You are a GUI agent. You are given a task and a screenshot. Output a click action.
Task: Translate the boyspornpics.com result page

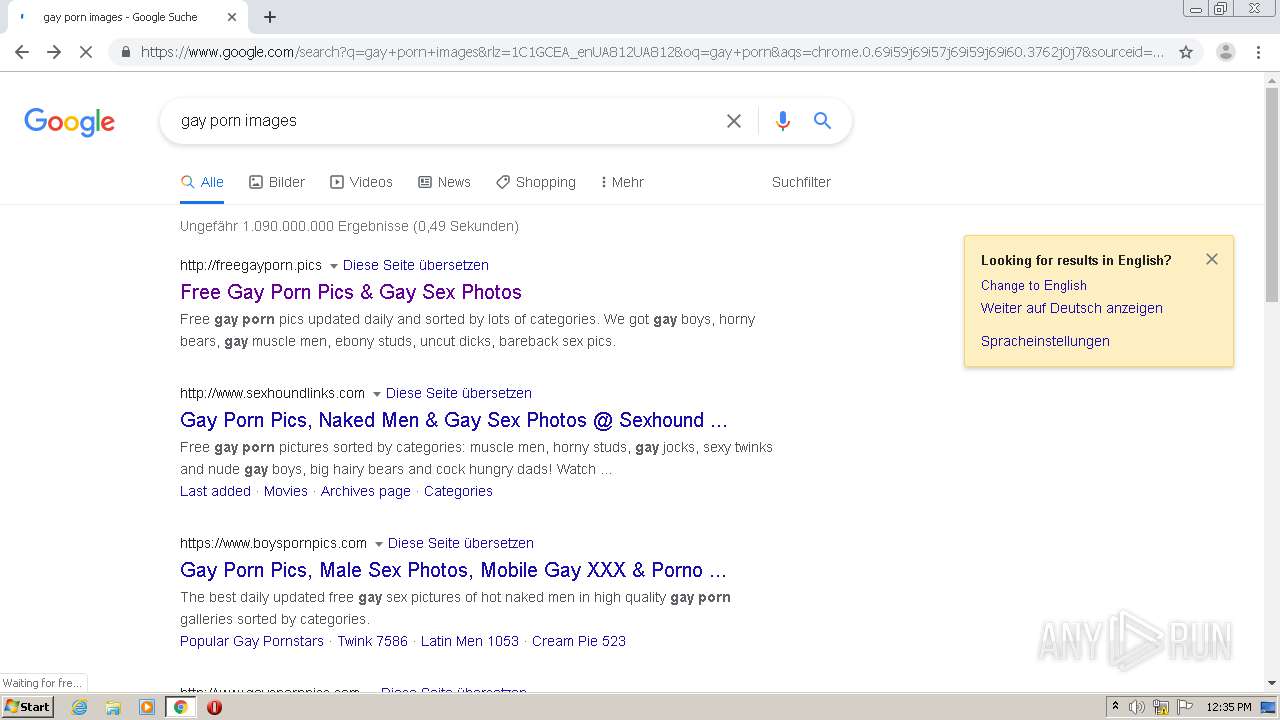(461, 543)
